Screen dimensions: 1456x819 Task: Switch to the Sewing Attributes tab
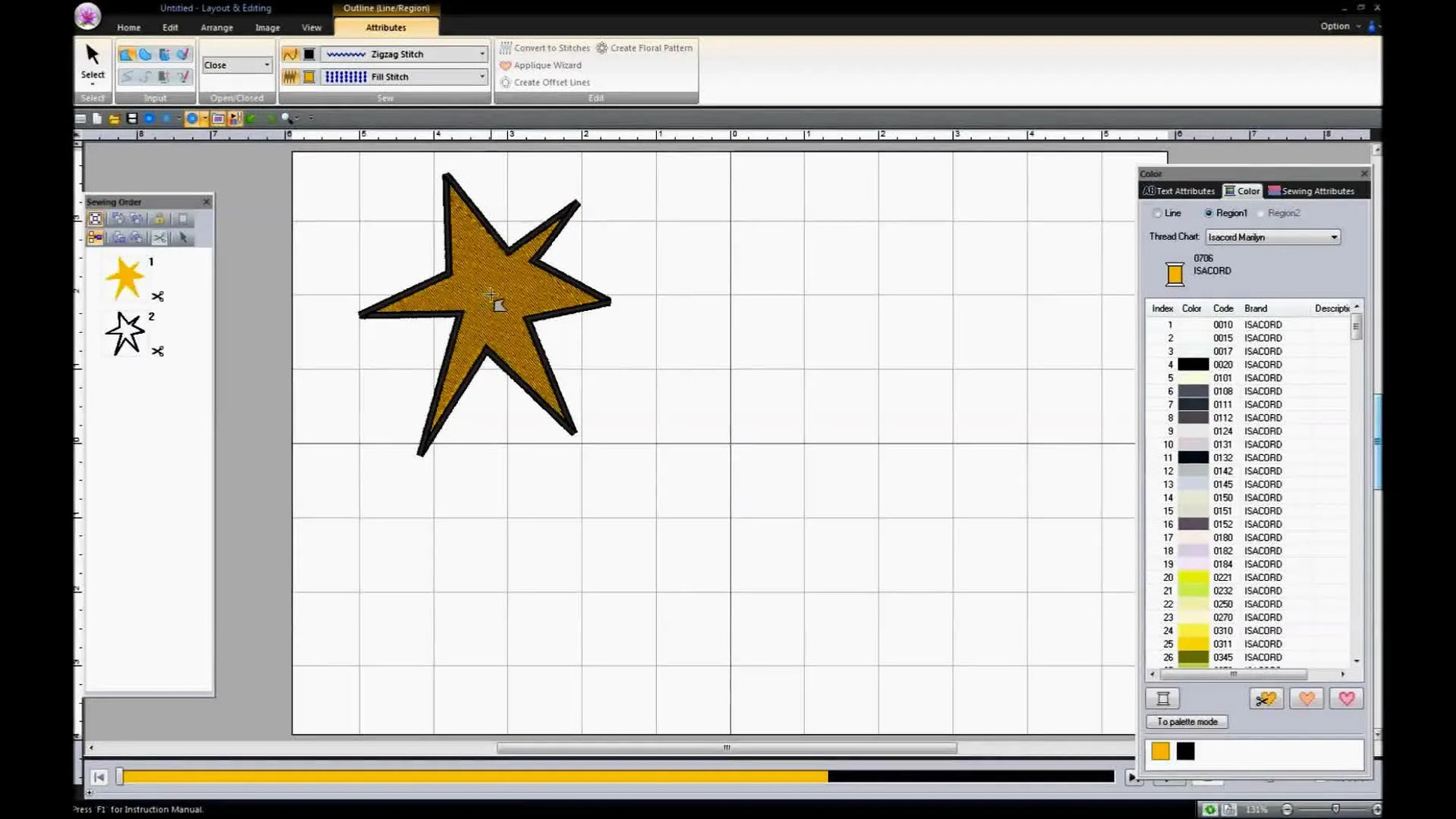(1311, 191)
